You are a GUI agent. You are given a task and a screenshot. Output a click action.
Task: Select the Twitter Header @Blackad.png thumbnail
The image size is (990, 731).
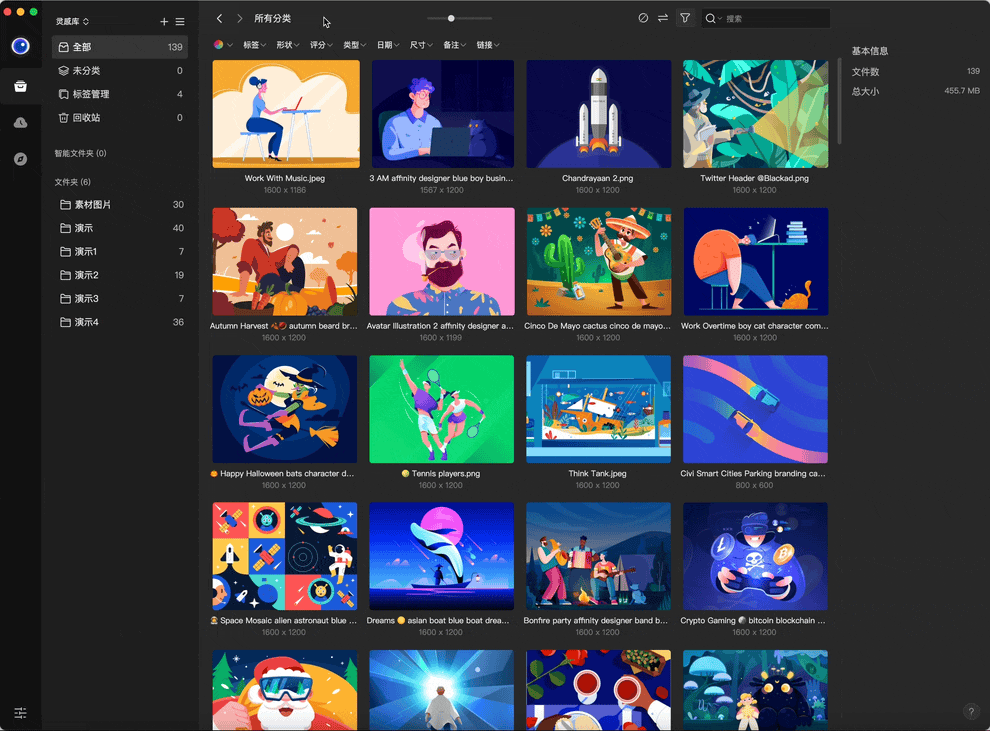click(755, 114)
